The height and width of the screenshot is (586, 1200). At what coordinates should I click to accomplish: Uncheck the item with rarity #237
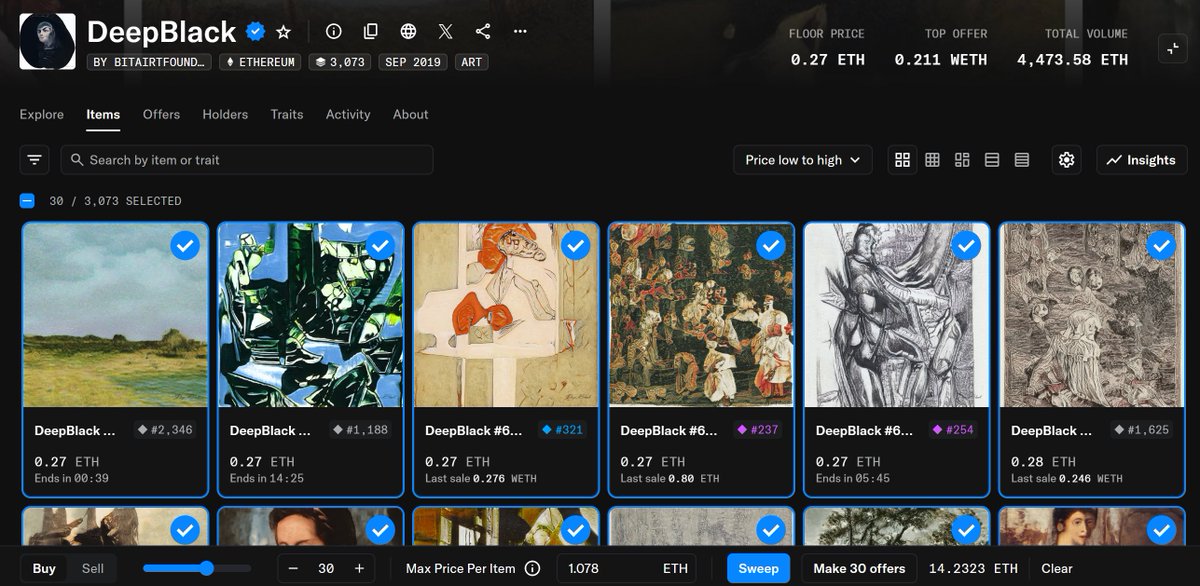tap(771, 245)
